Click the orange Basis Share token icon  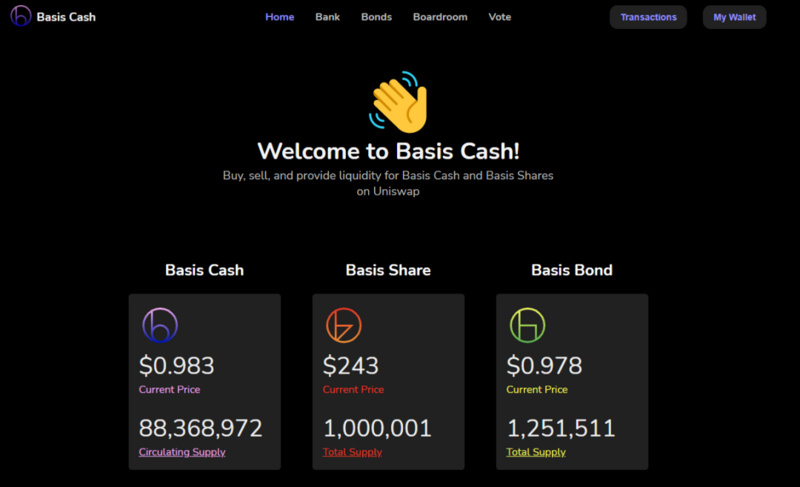[344, 325]
